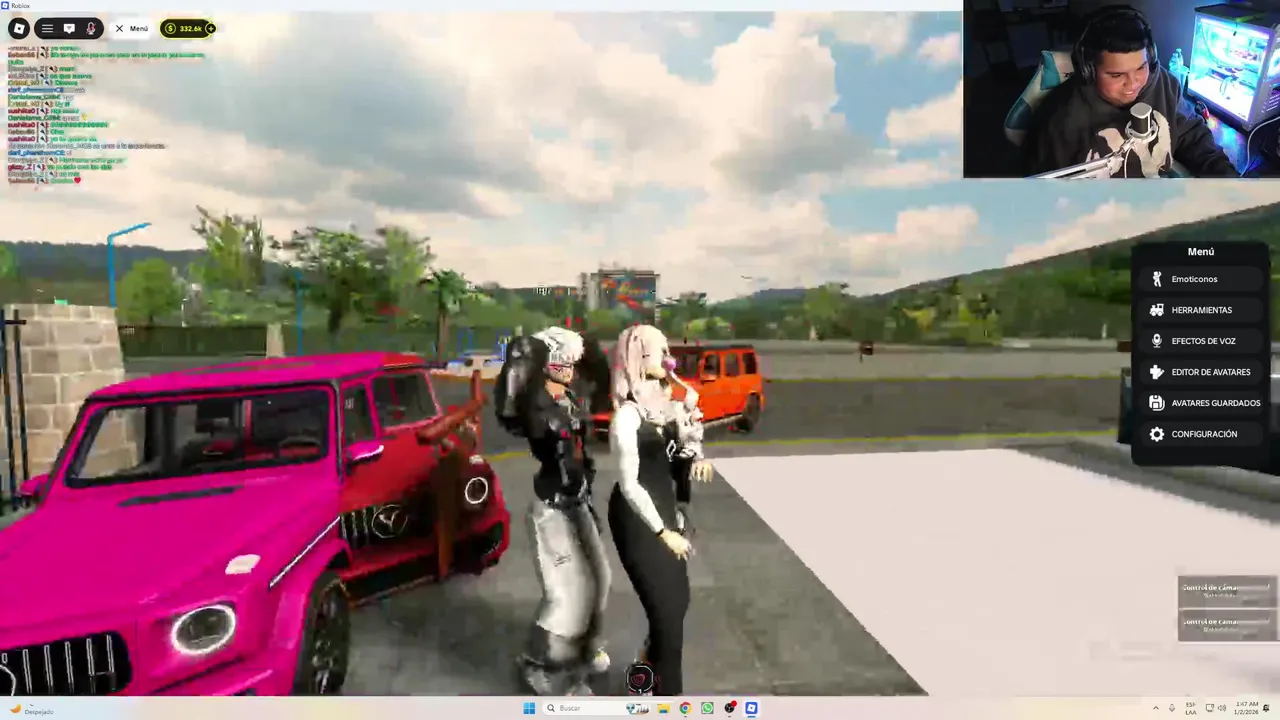The width and height of the screenshot is (1280, 720).
Task: Click the streamer webcam overlay
Action: tap(1121, 89)
